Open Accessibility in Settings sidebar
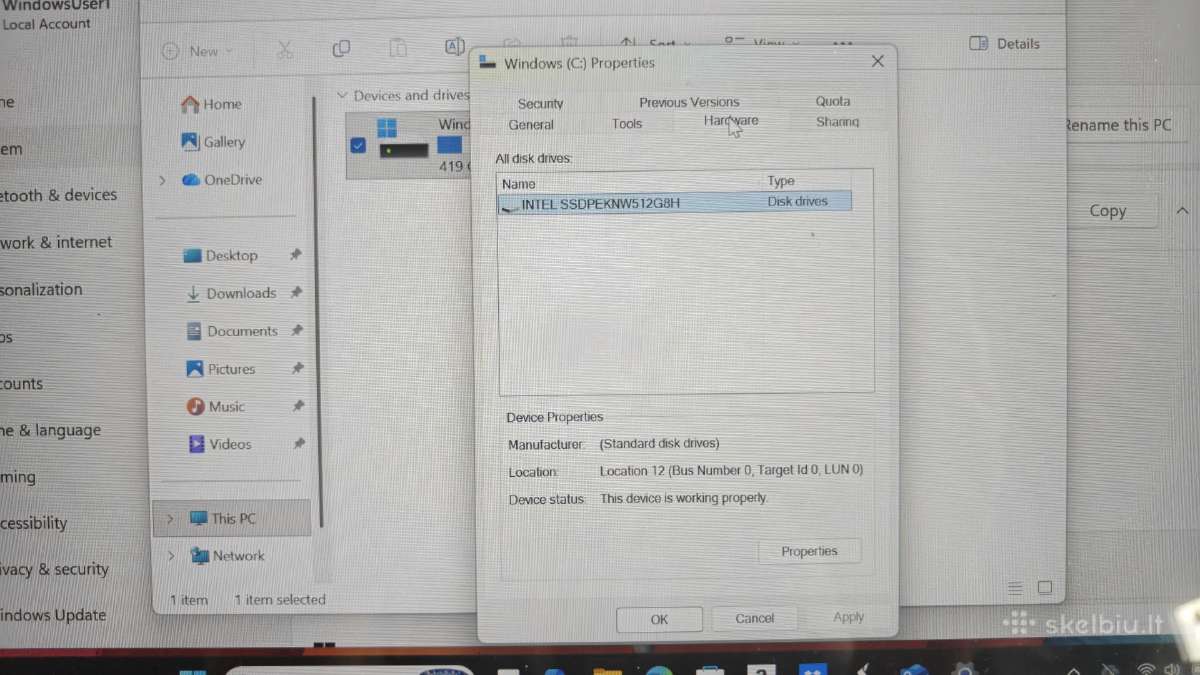1200x675 pixels. click(33, 522)
